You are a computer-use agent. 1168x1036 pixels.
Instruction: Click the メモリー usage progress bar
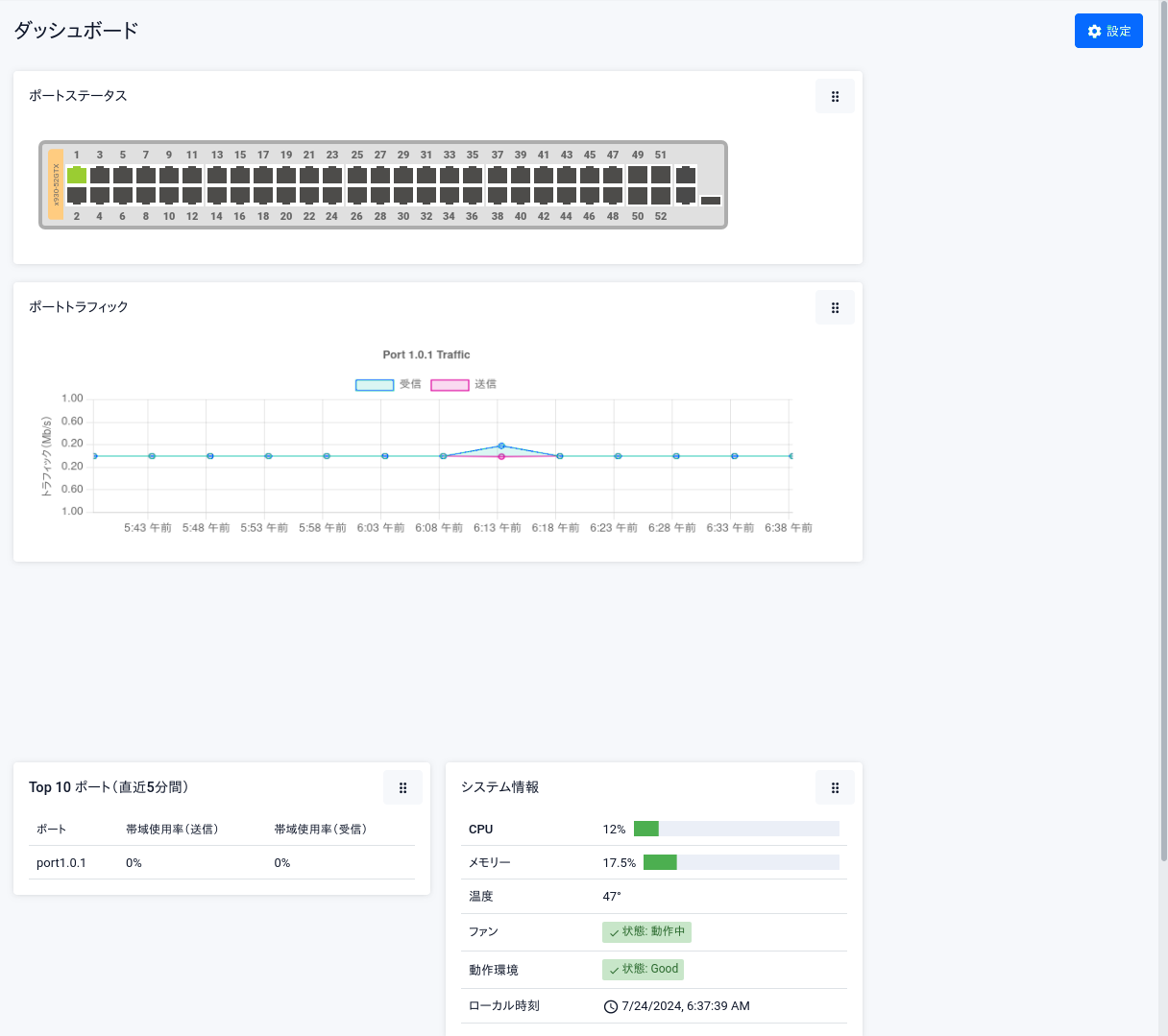[741, 862]
